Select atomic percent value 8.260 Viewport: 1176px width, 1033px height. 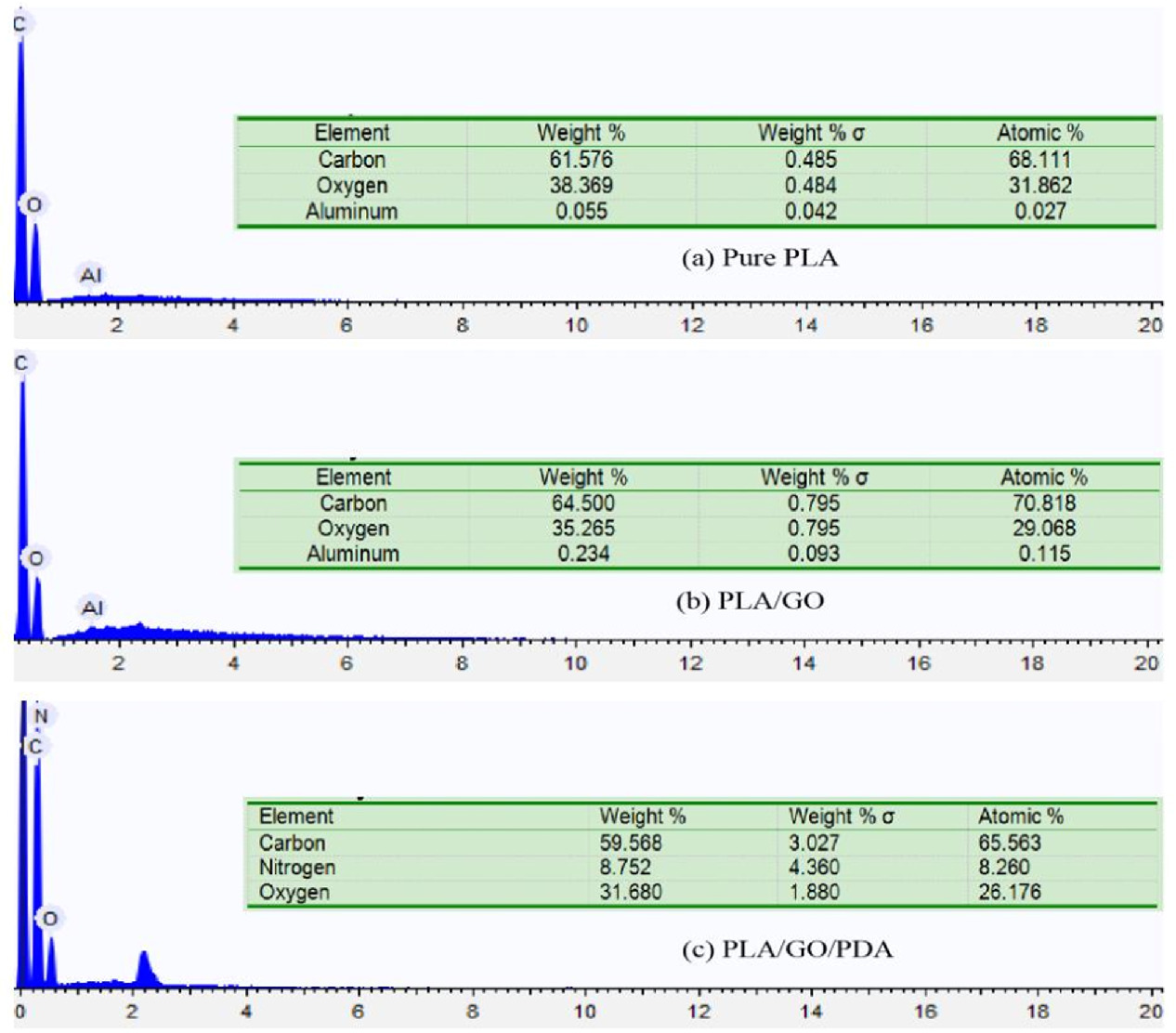(x=1004, y=868)
